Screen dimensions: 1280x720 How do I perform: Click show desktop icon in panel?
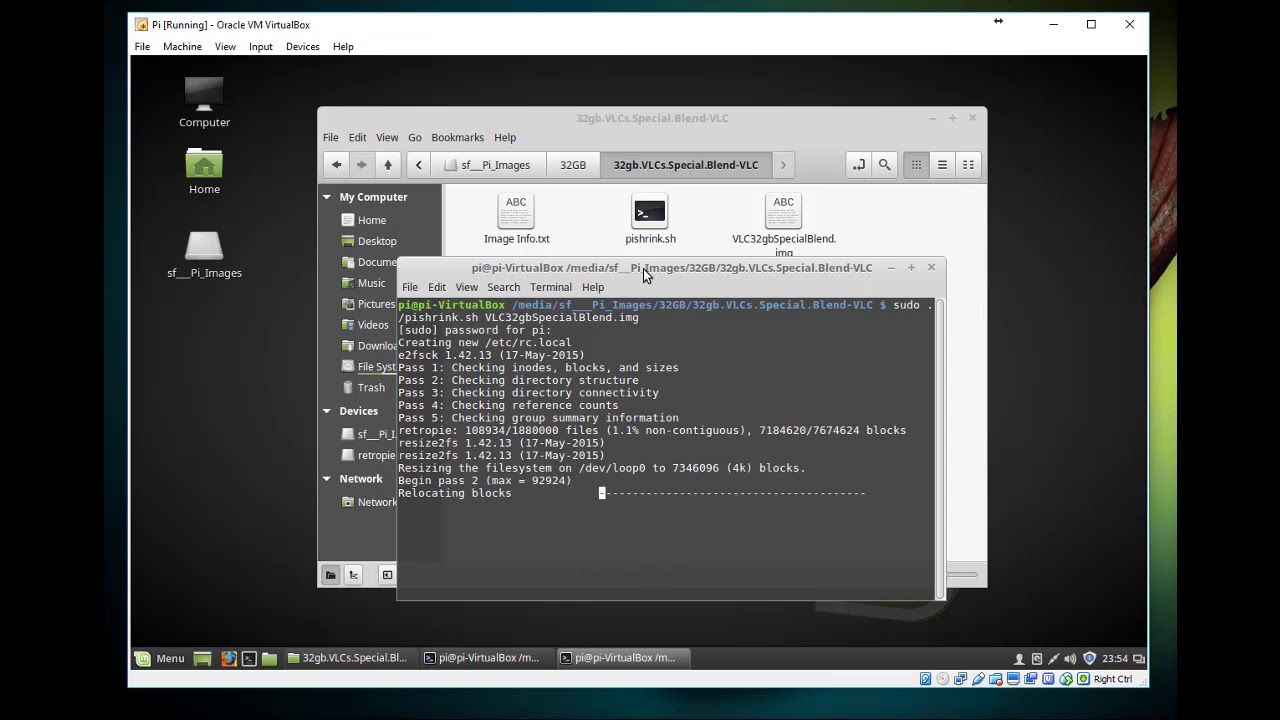(x=203, y=658)
